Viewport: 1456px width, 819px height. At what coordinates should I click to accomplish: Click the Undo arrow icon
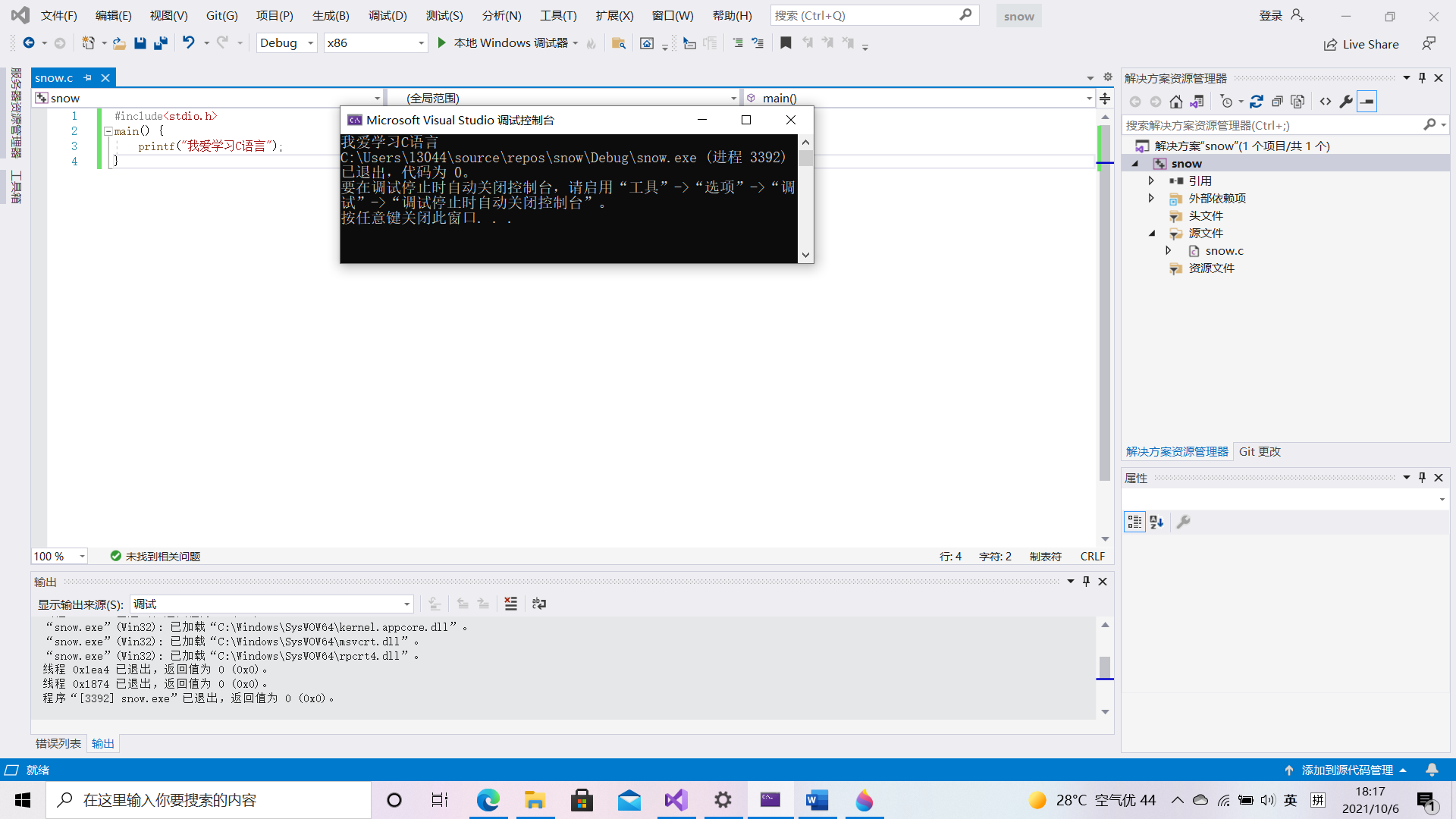coord(188,43)
